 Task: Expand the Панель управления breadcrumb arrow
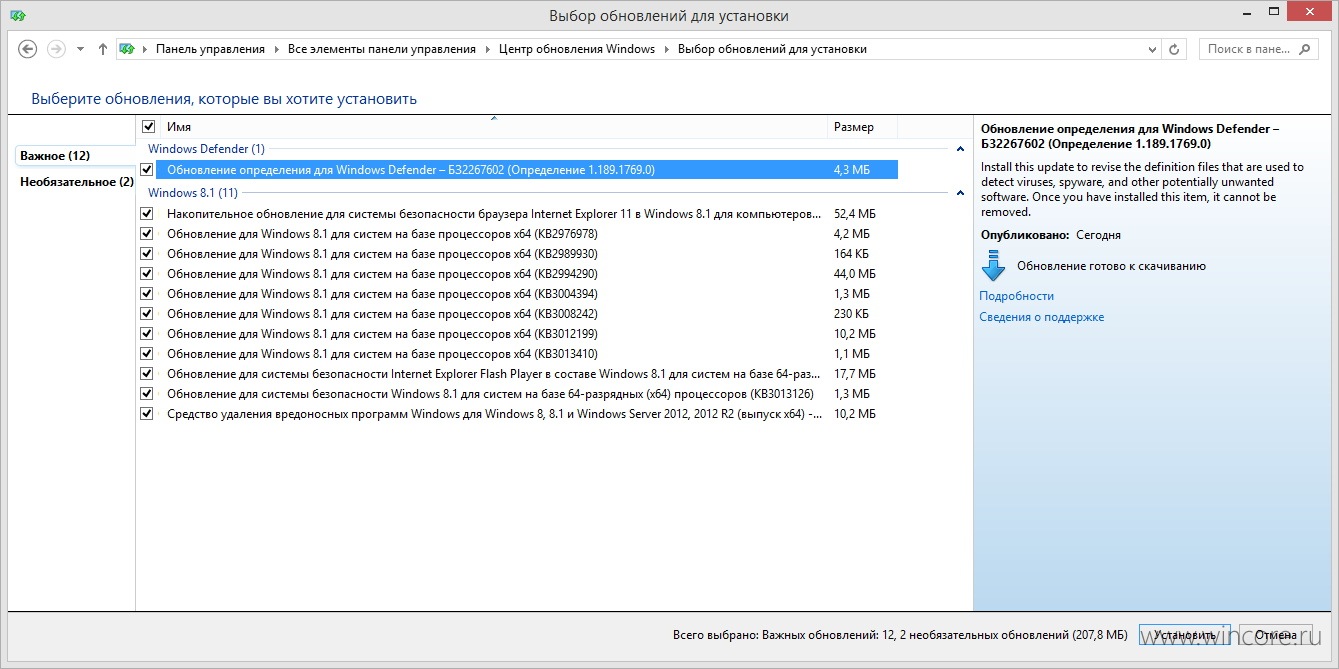277,49
